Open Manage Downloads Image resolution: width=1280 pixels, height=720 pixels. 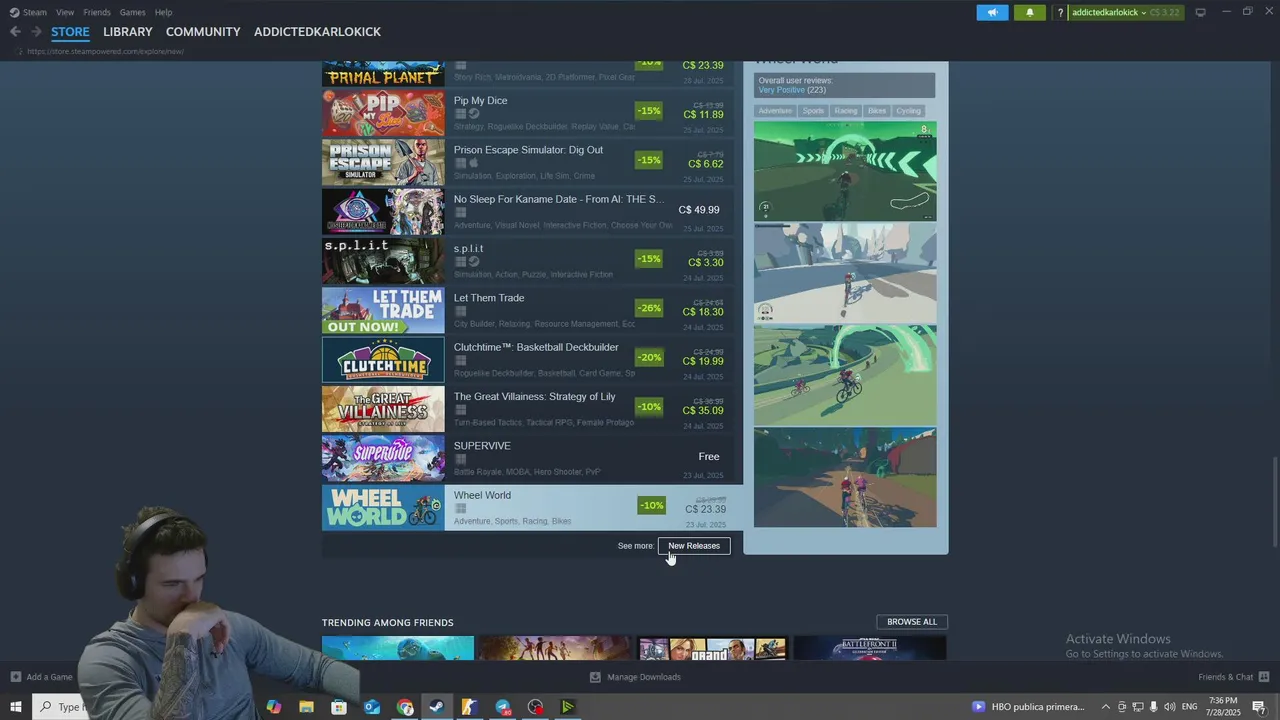coord(635,677)
